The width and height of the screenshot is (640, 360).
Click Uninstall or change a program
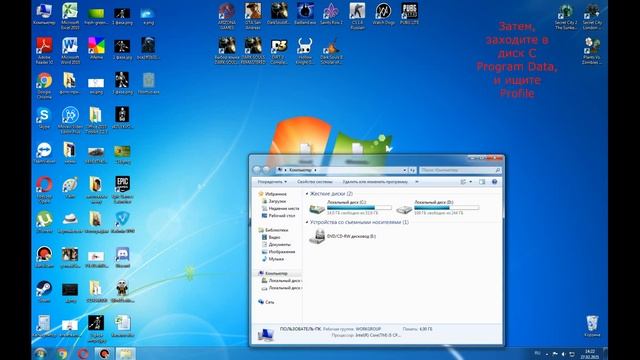pyautogui.click(x=375, y=182)
